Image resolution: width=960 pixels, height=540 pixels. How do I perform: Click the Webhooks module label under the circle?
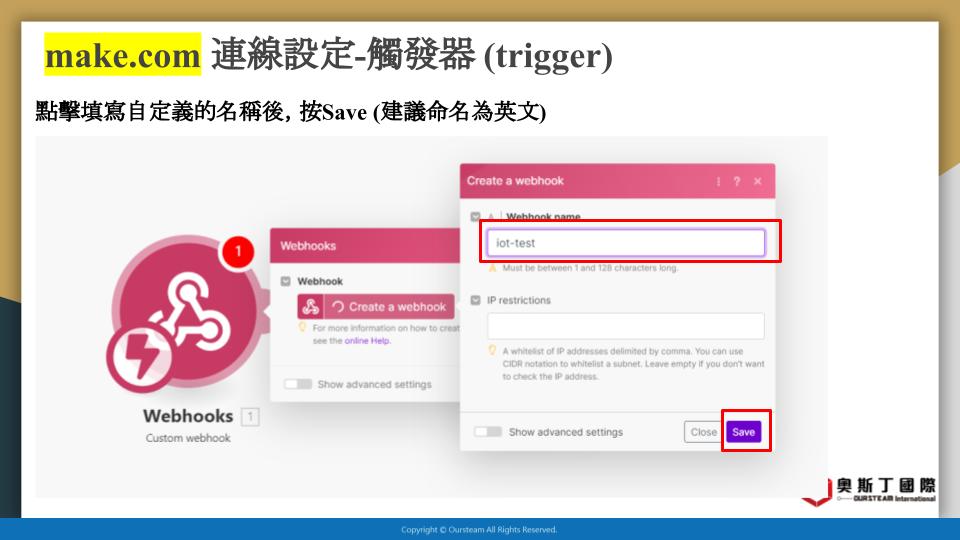click(188, 416)
